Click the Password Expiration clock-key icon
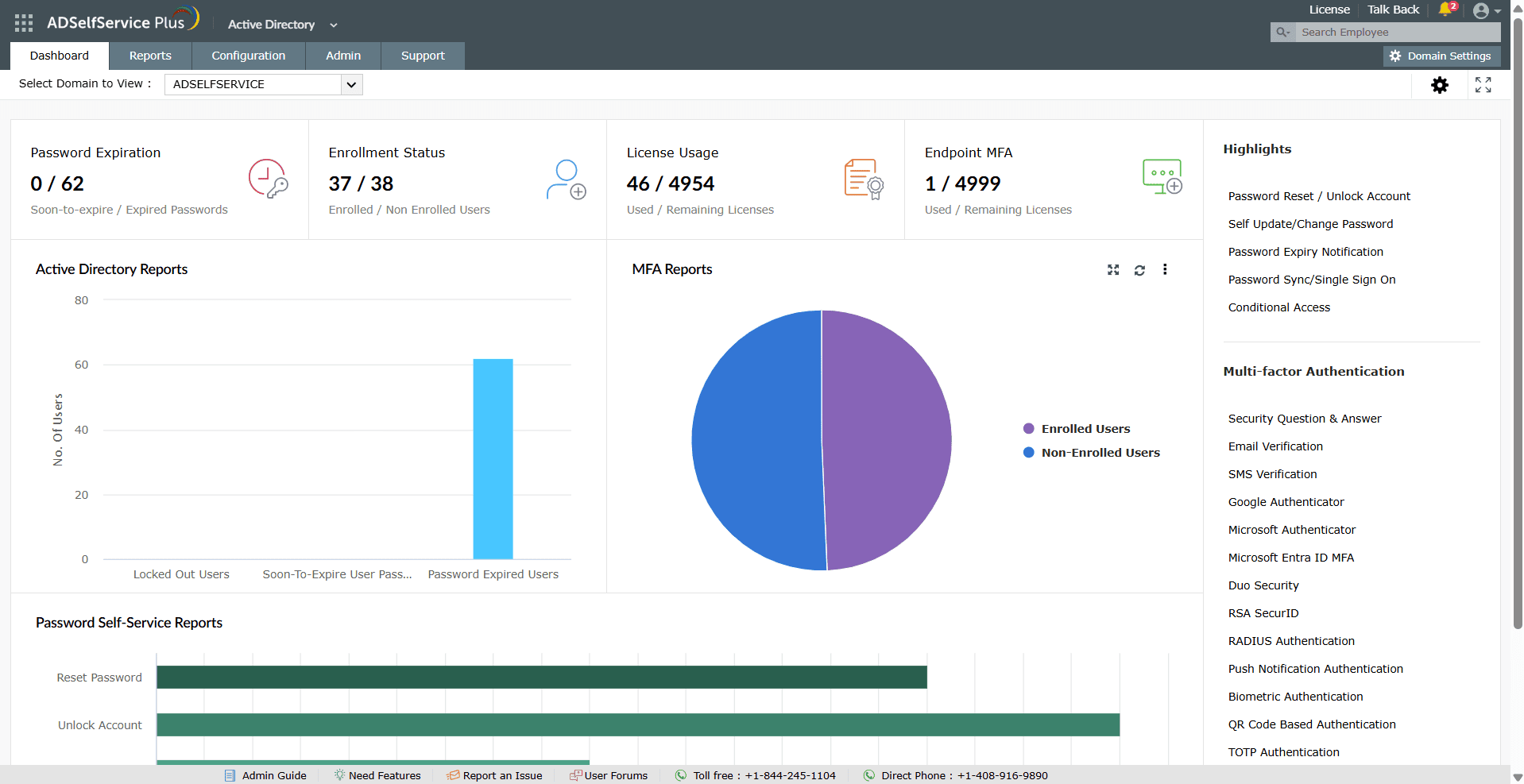 click(x=268, y=179)
